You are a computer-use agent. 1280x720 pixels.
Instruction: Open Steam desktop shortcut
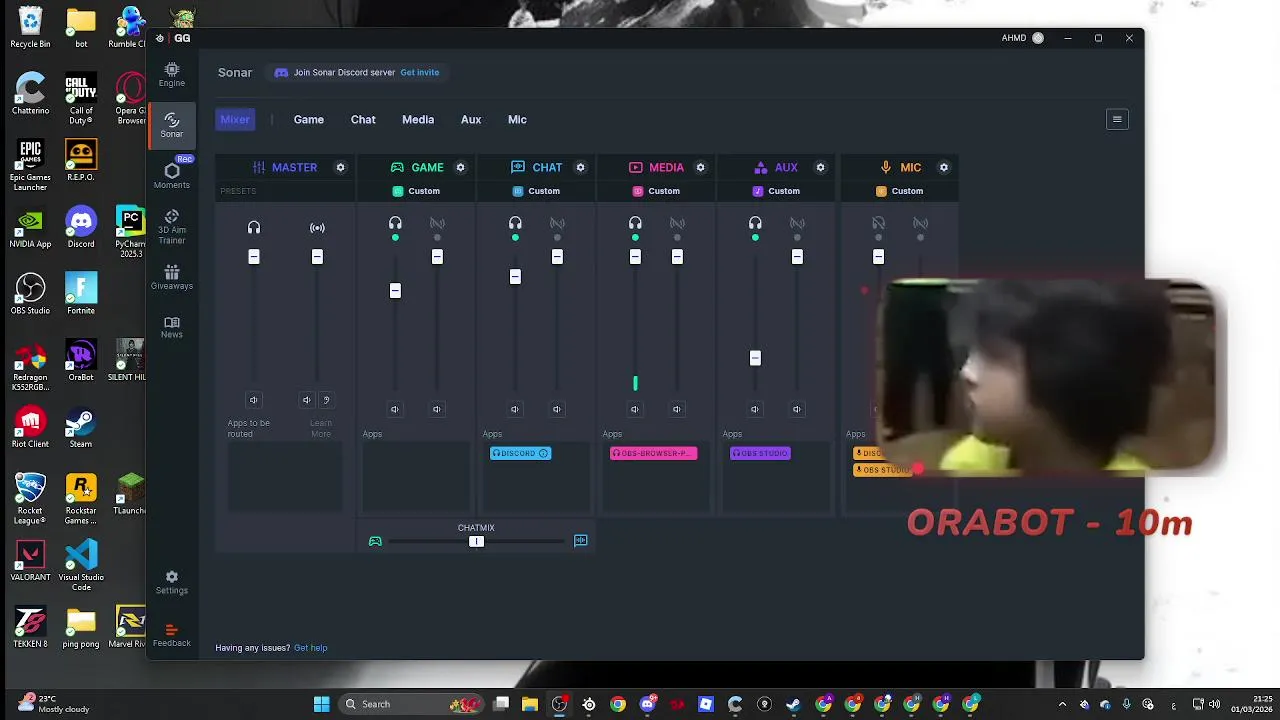tap(81, 428)
